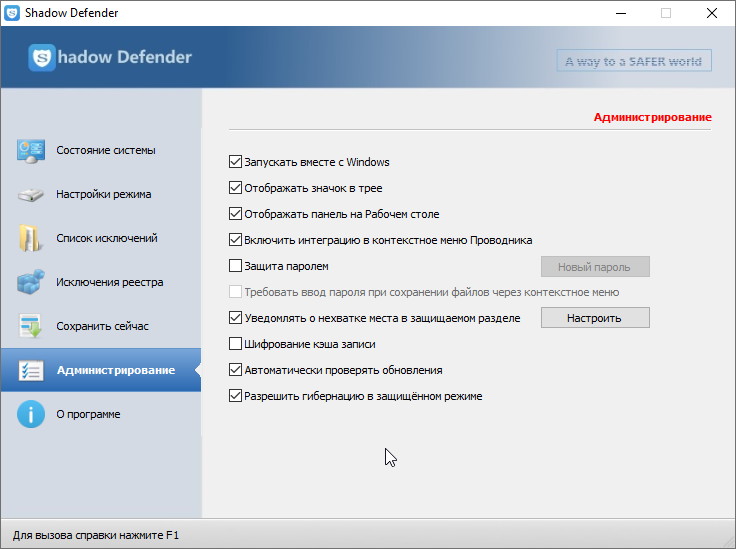Enable Шифрование кэша записи checkbox

click(x=235, y=344)
